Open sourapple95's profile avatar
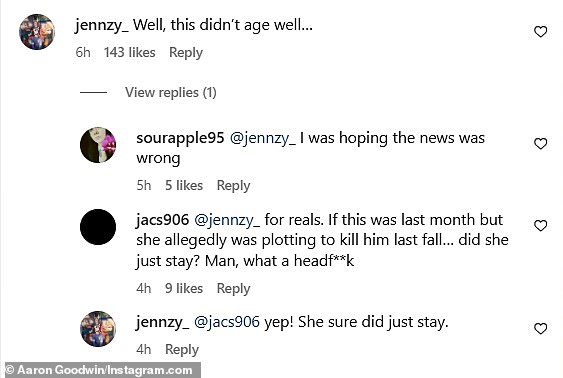The width and height of the screenshot is (563, 378). (98, 145)
